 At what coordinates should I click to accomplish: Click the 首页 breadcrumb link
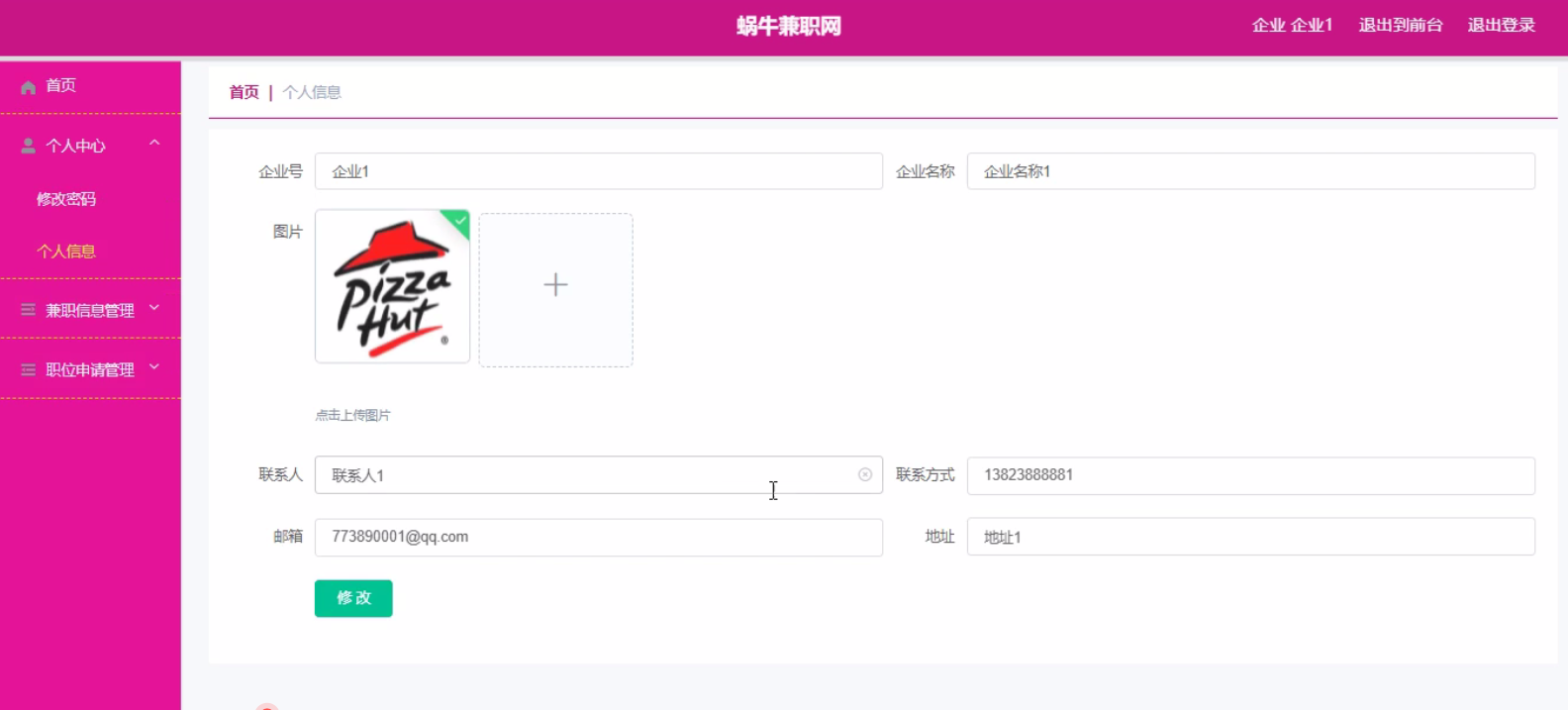[244, 92]
